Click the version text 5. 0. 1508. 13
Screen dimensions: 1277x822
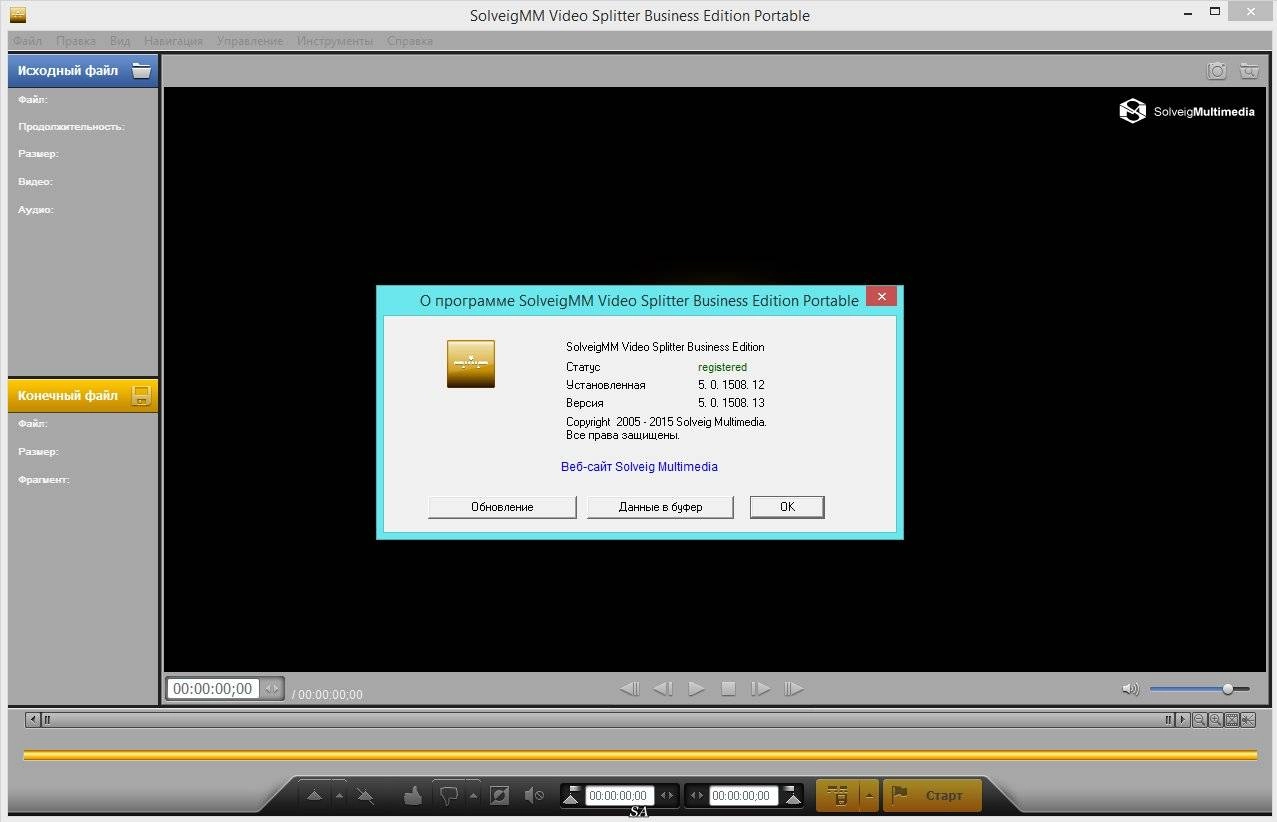731,403
